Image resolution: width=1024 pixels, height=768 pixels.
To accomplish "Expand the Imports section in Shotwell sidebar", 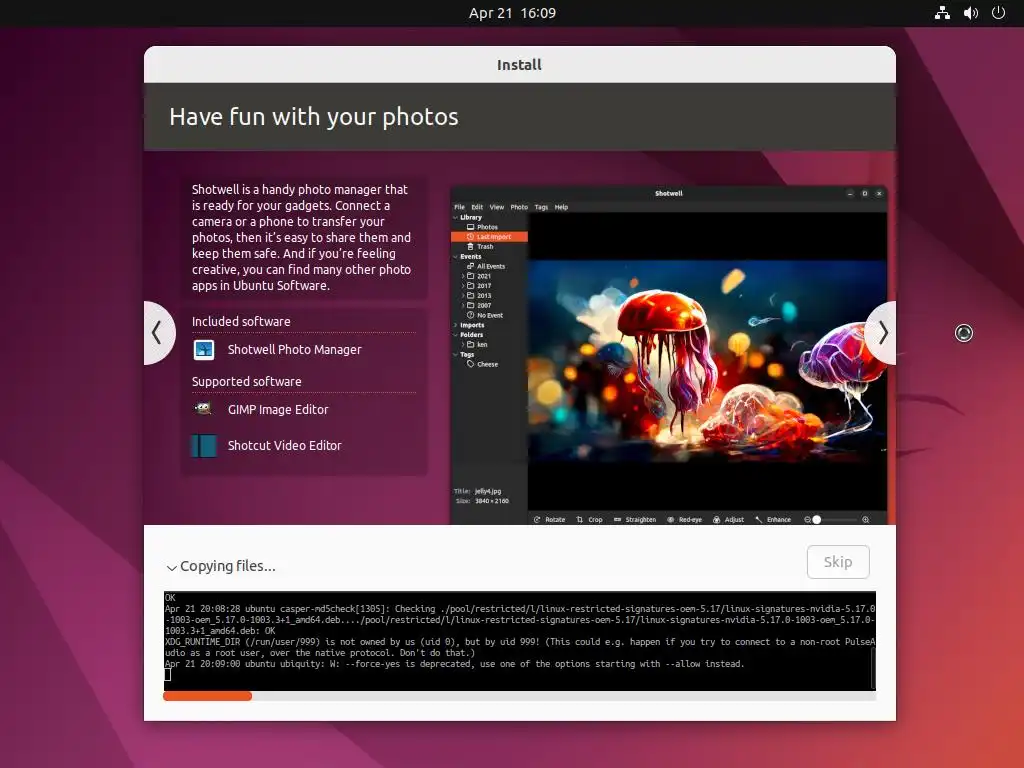I will (456, 325).
